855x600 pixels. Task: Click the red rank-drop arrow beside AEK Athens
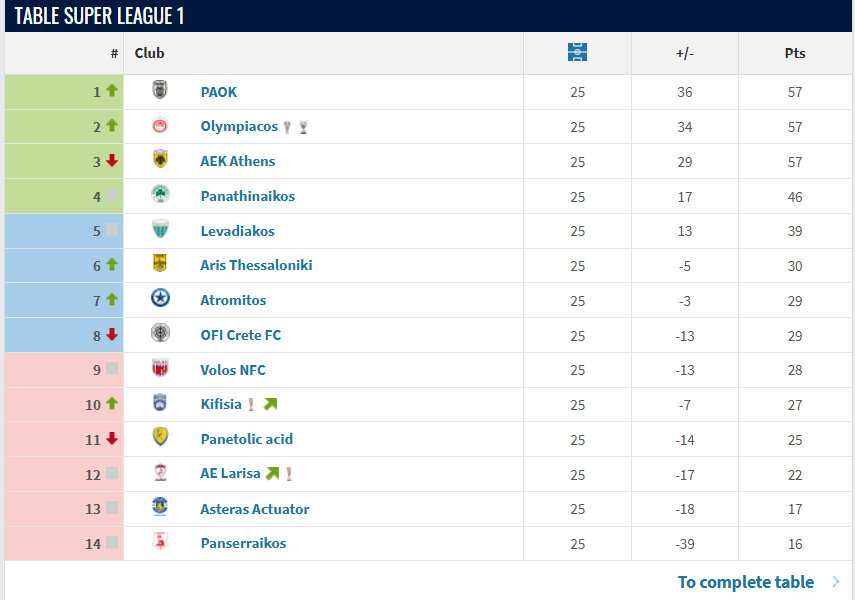coord(110,161)
